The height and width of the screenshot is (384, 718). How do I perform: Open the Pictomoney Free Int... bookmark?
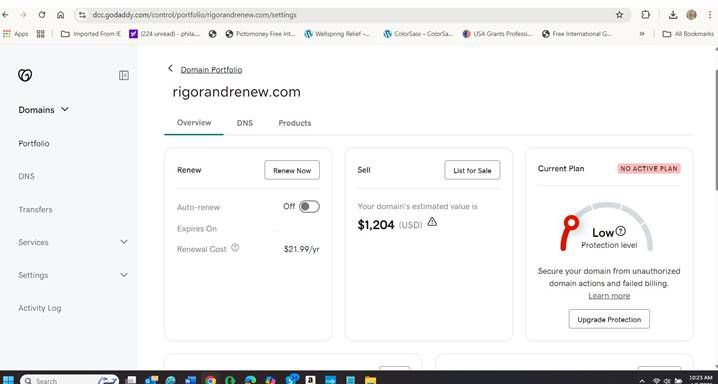pos(261,34)
